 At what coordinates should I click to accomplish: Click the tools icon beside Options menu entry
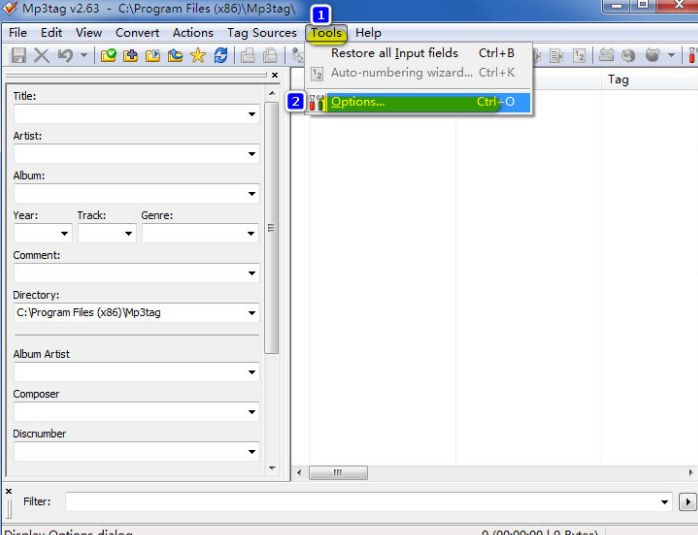[x=317, y=102]
